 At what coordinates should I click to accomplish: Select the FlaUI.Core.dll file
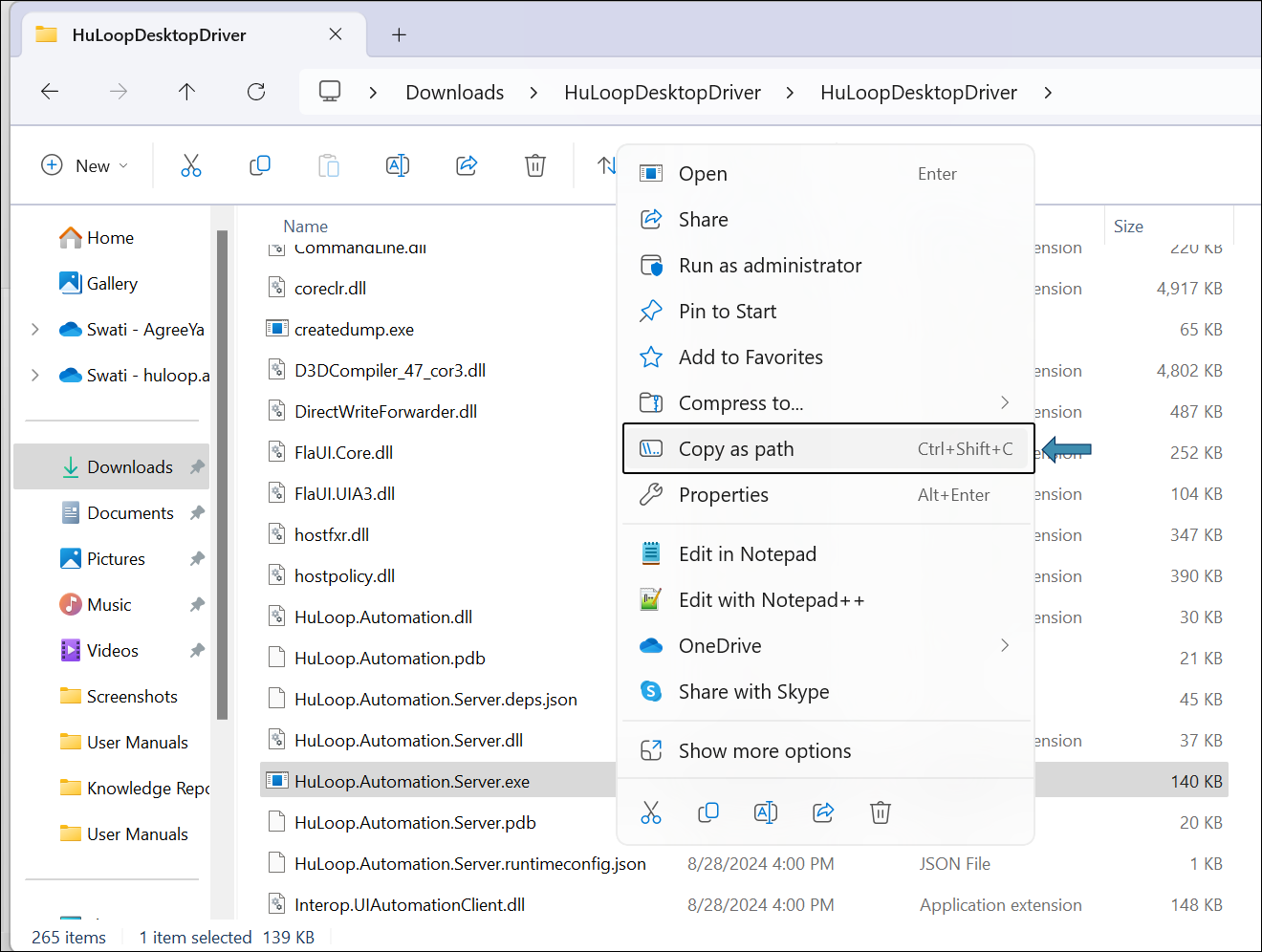pos(343,453)
